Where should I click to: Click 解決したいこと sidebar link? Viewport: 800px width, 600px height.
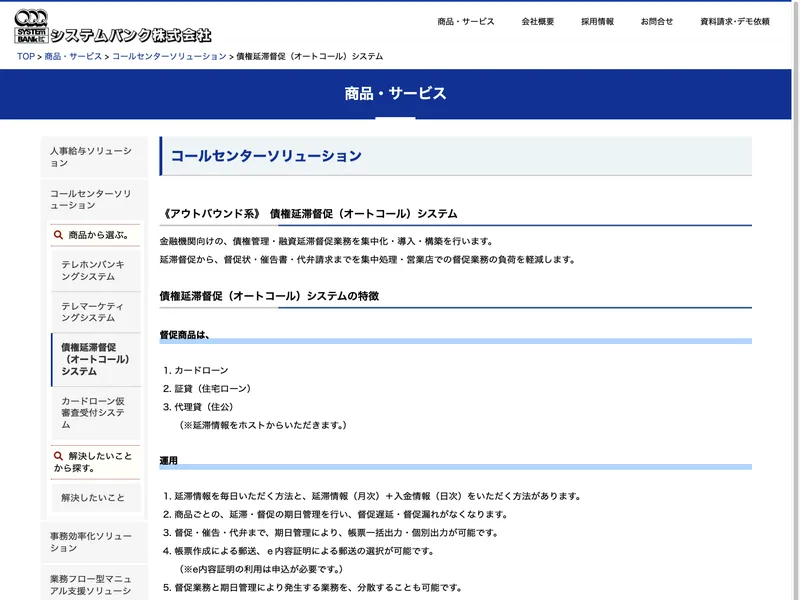pyautogui.click(x=93, y=497)
